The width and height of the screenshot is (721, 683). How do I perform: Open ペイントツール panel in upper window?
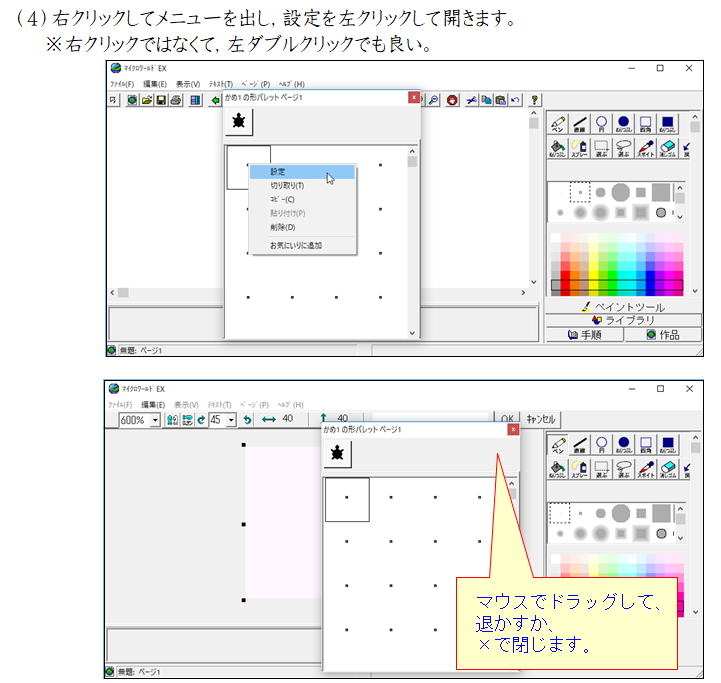(x=624, y=307)
